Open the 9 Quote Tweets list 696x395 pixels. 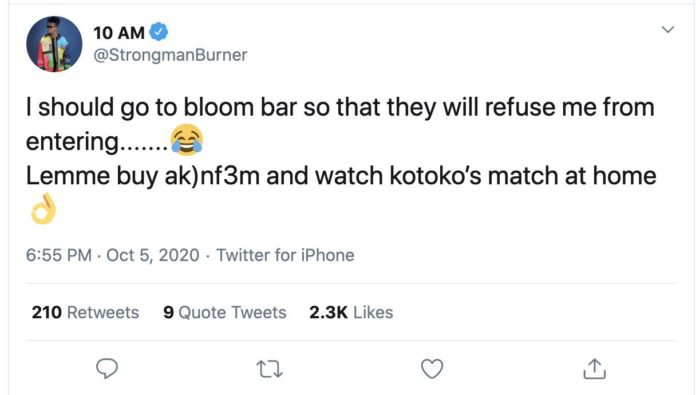click(225, 312)
